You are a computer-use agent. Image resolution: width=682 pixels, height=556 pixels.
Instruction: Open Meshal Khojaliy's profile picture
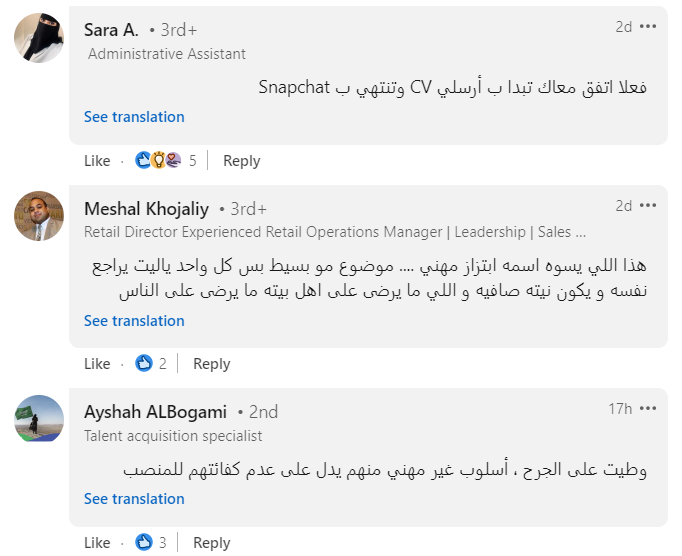pos(41,217)
